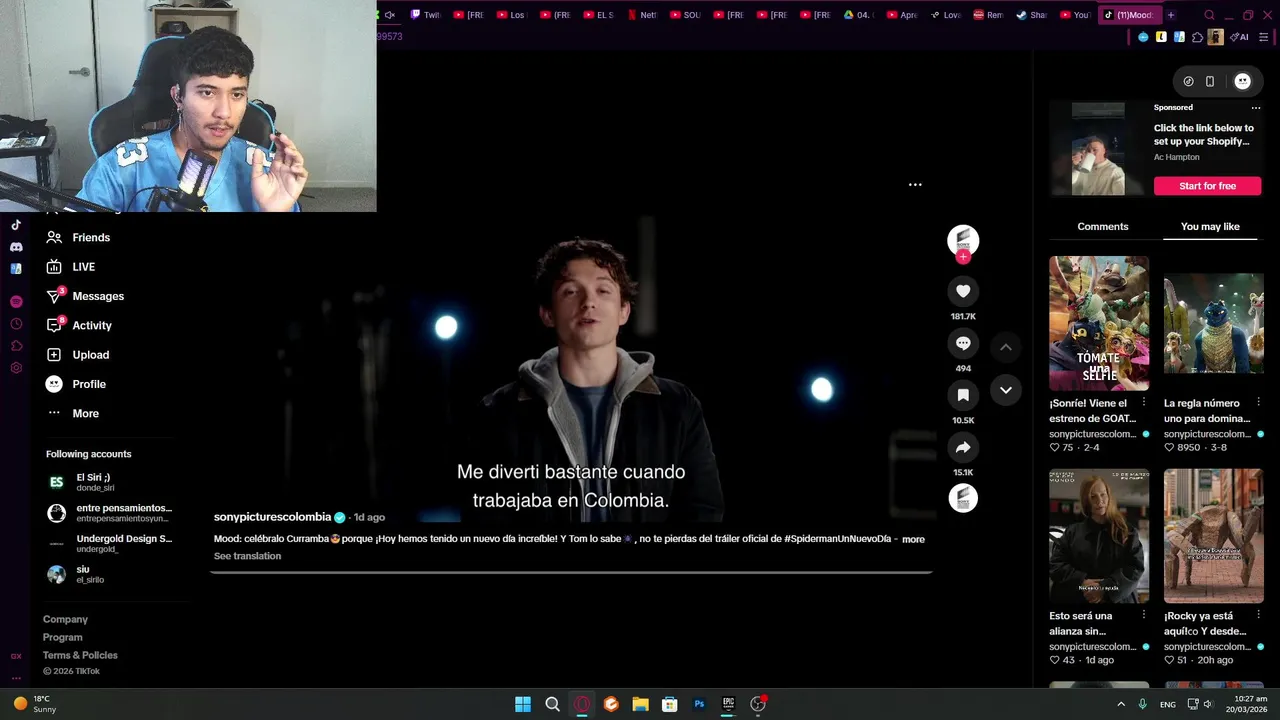
Task: Switch to the (11)Mood TikTok tab
Action: [1129, 15]
